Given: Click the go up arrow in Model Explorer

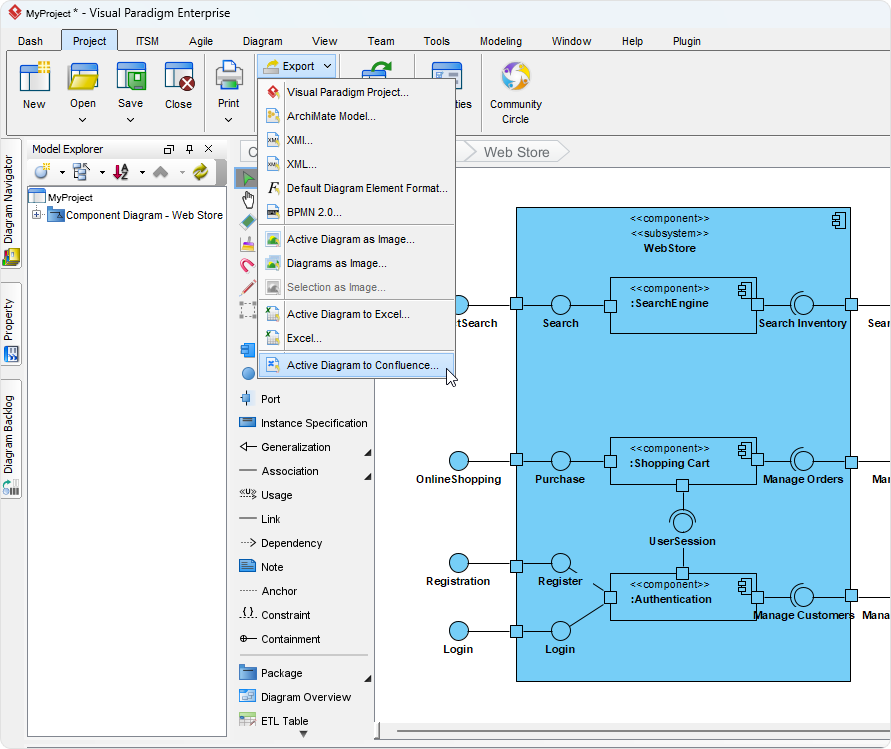Looking at the screenshot, I should (161, 172).
